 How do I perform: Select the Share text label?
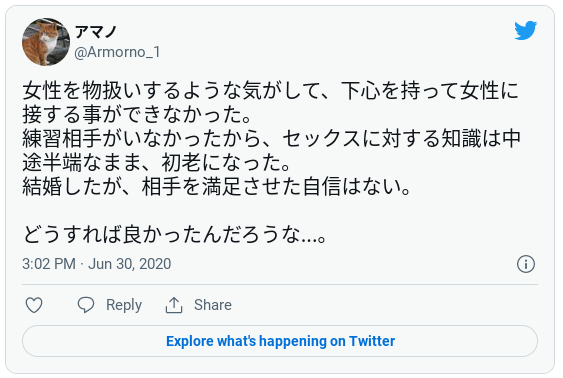tap(213, 305)
